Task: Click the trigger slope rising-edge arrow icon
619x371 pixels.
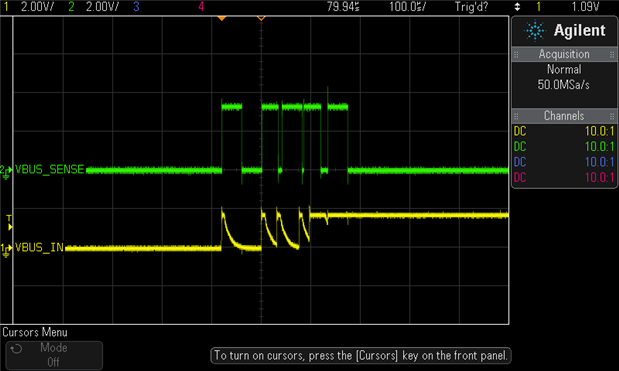Action: pyautogui.click(x=517, y=6)
